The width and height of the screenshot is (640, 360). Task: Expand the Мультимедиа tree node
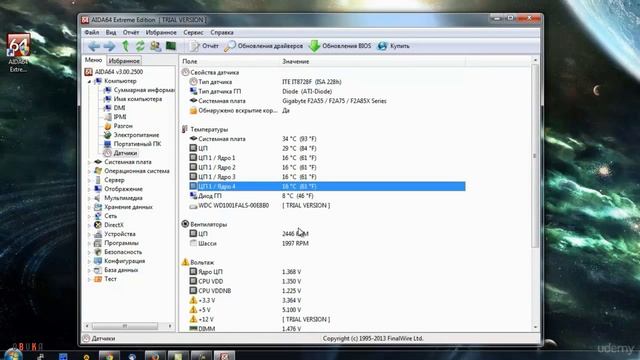point(89,198)
